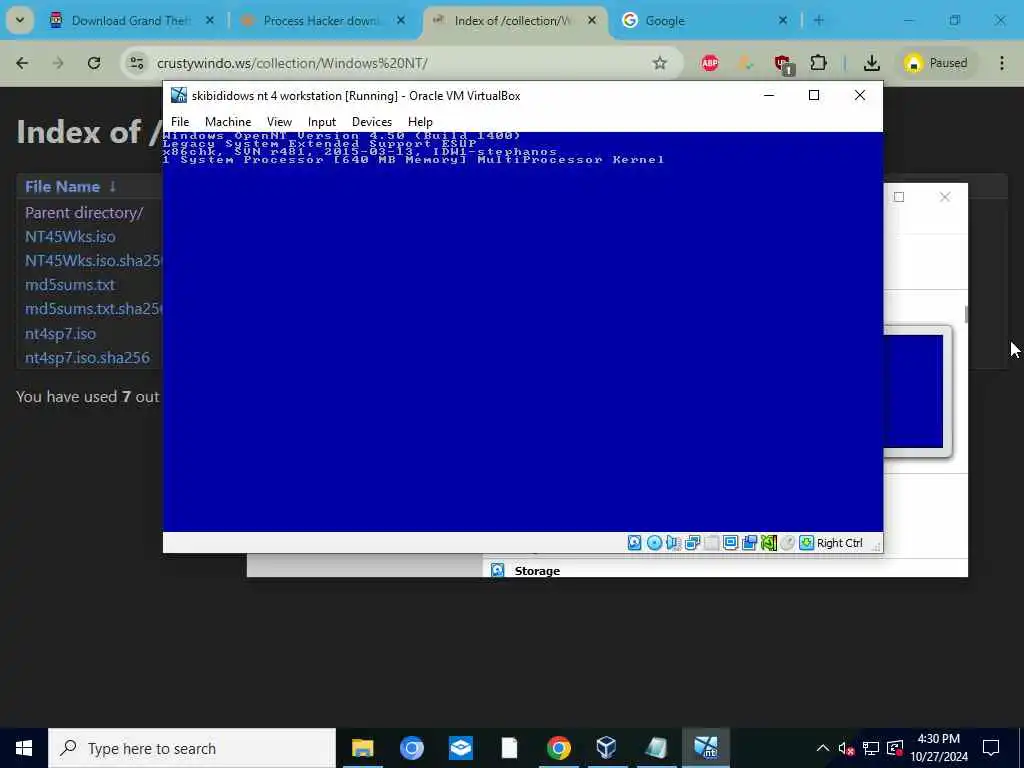Open the nt4sp7.iso link
1024x768 pixels.
pyautogui.click(x=60, y=334)
